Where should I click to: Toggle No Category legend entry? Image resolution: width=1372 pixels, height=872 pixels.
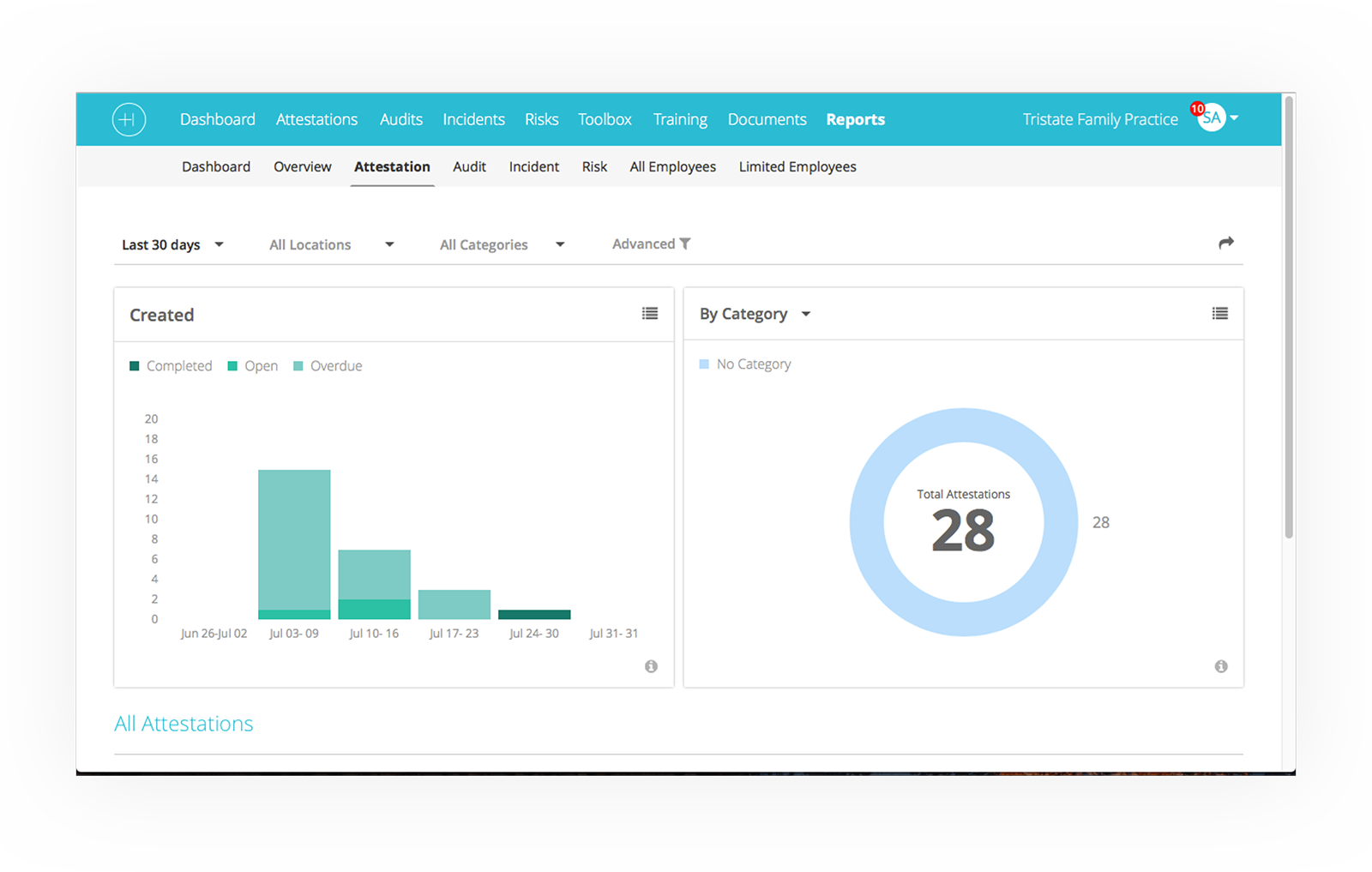tap(745, 364)
